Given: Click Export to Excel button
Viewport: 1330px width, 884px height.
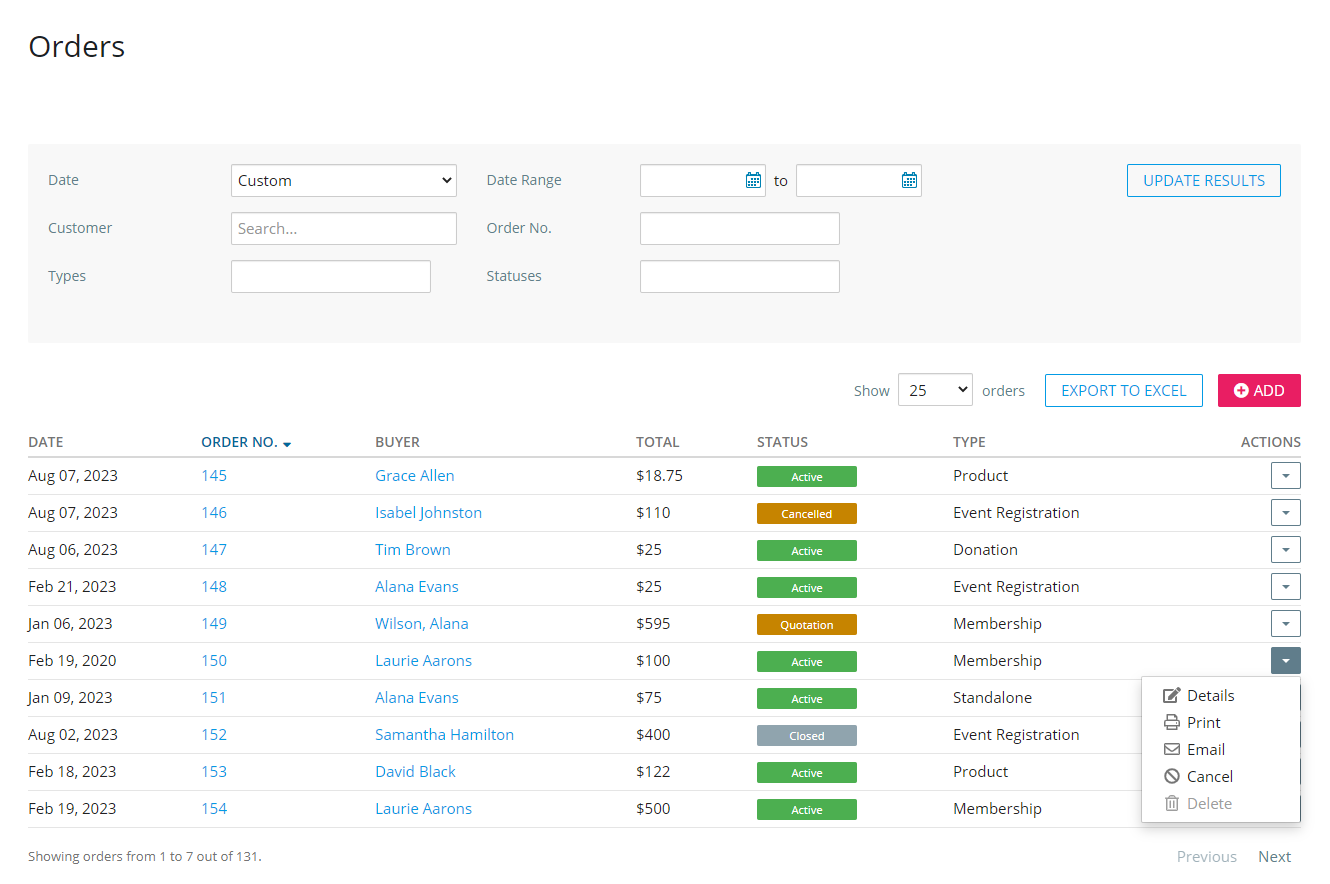Looking at the screenshot, I should click(x=1123, y=390).
